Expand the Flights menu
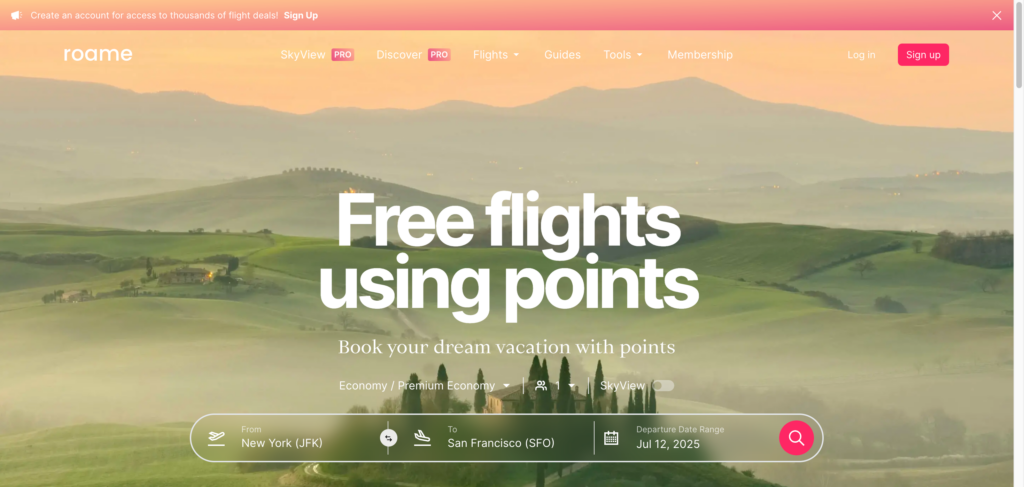 click(x=496, y=55)
